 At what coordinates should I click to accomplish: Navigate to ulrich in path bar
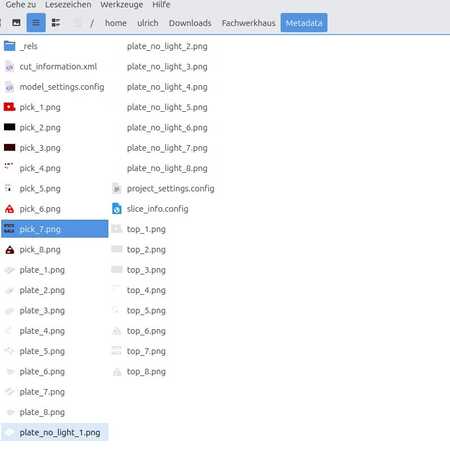pyautogui.click(x=148, y=23)
